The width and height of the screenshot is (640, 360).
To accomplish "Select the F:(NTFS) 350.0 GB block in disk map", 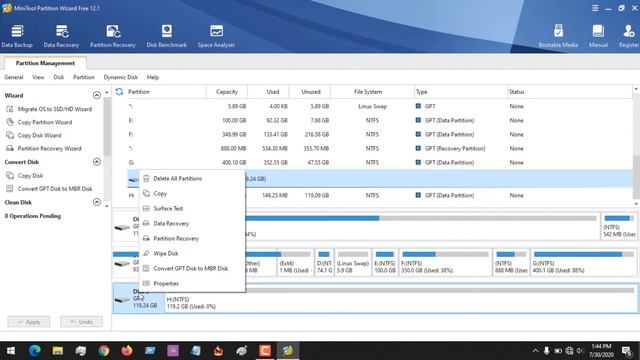I will click(x=445, y=262).
